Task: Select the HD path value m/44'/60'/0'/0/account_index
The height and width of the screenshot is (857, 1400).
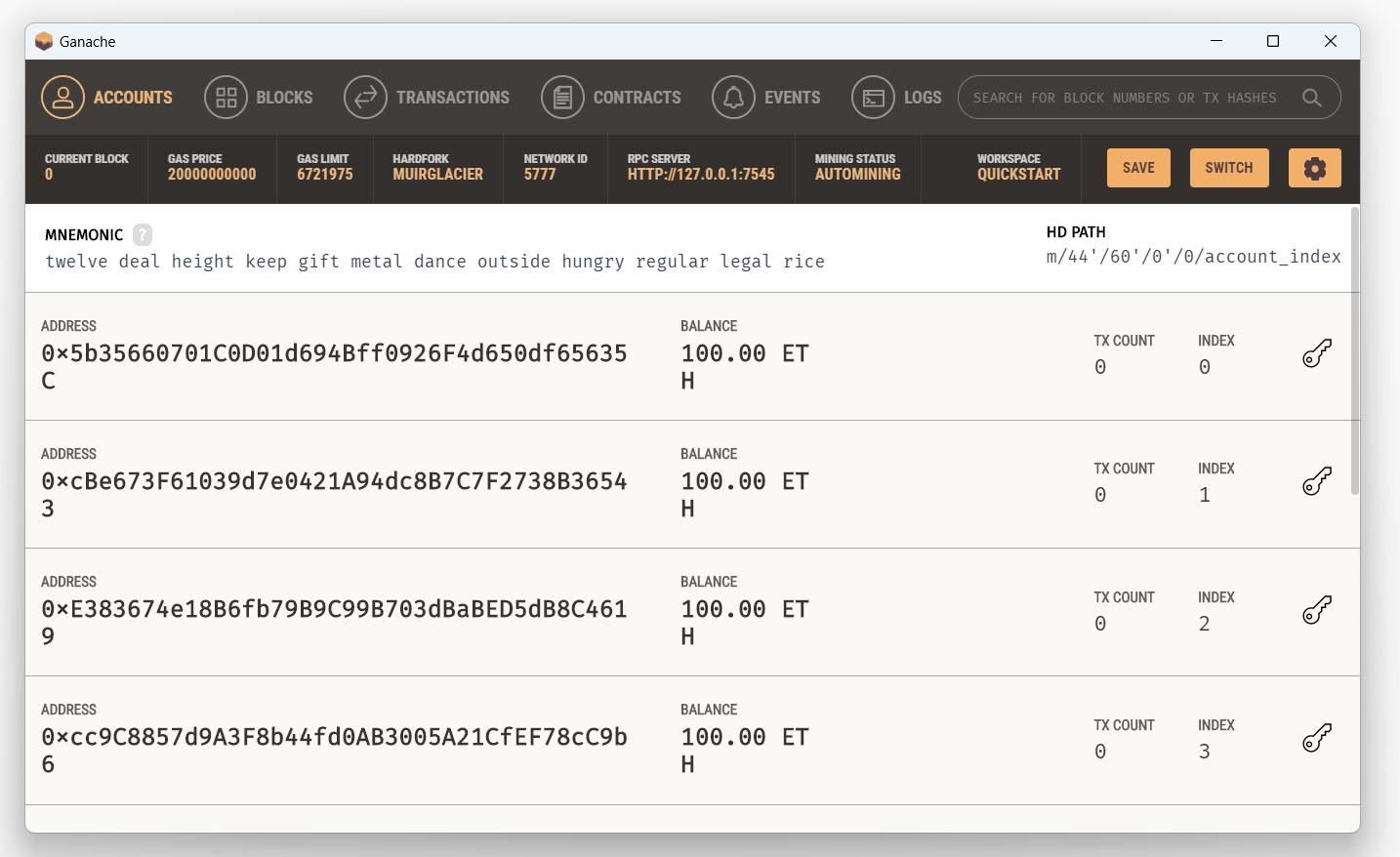Action: tap(1193, 257)
